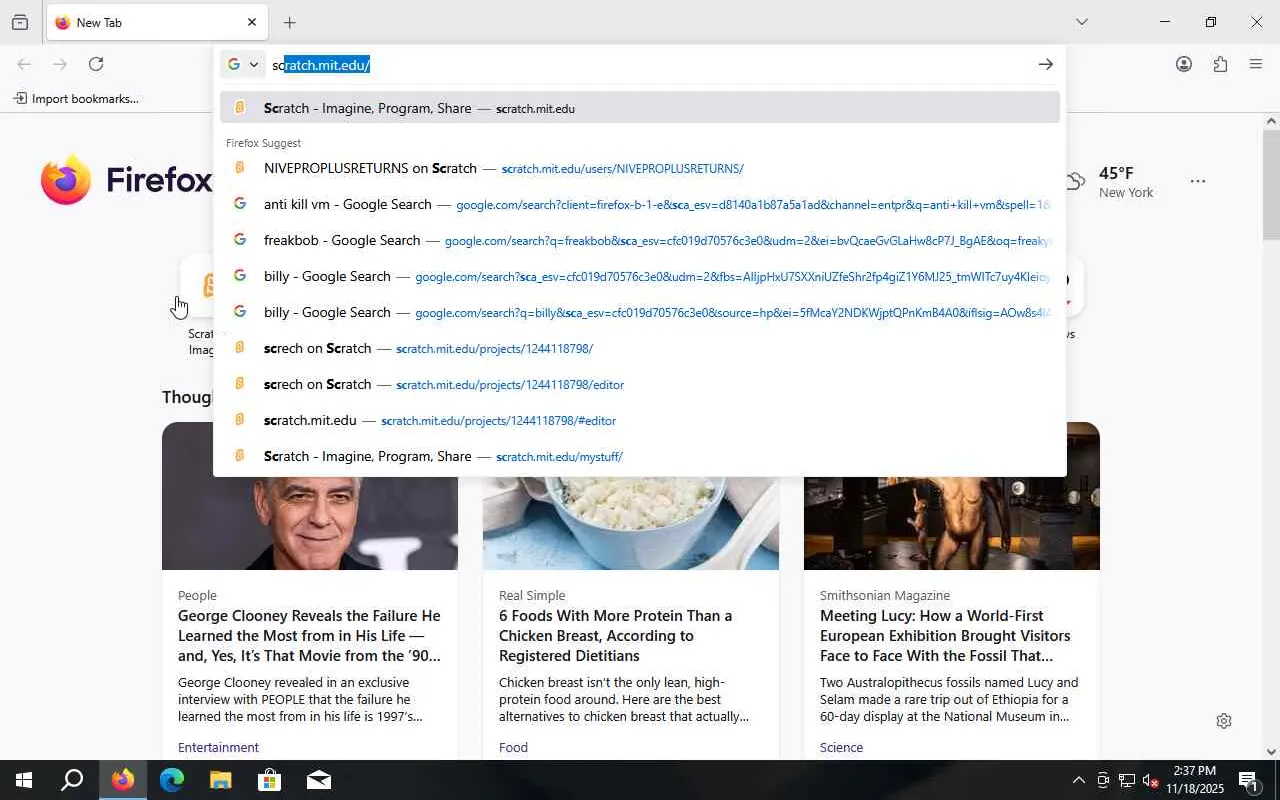Open File Explorer from taskbar
This screenshot has height=800, width=1280.
point(221,780)
